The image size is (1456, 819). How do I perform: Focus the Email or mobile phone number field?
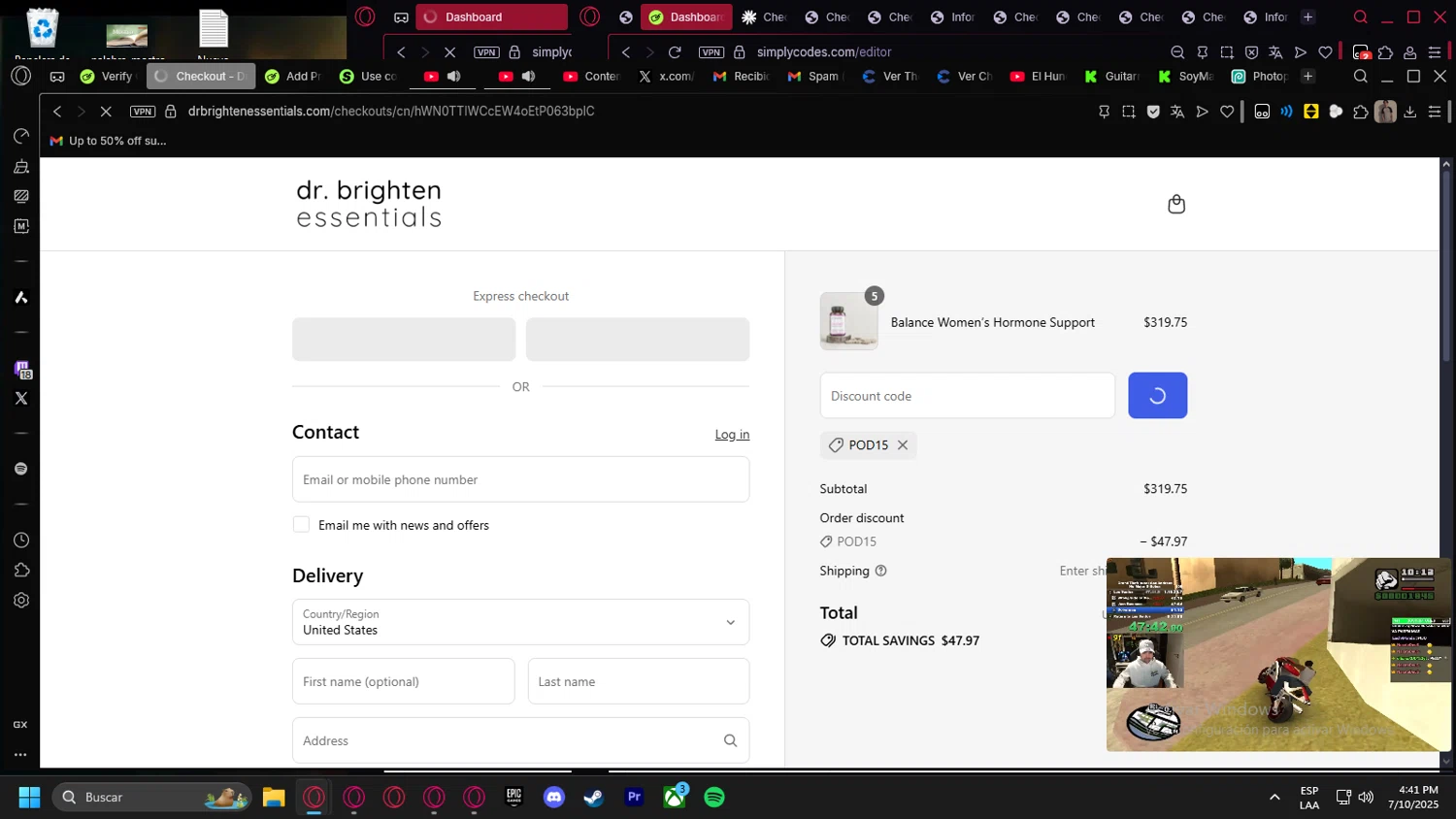coord(520,479)
